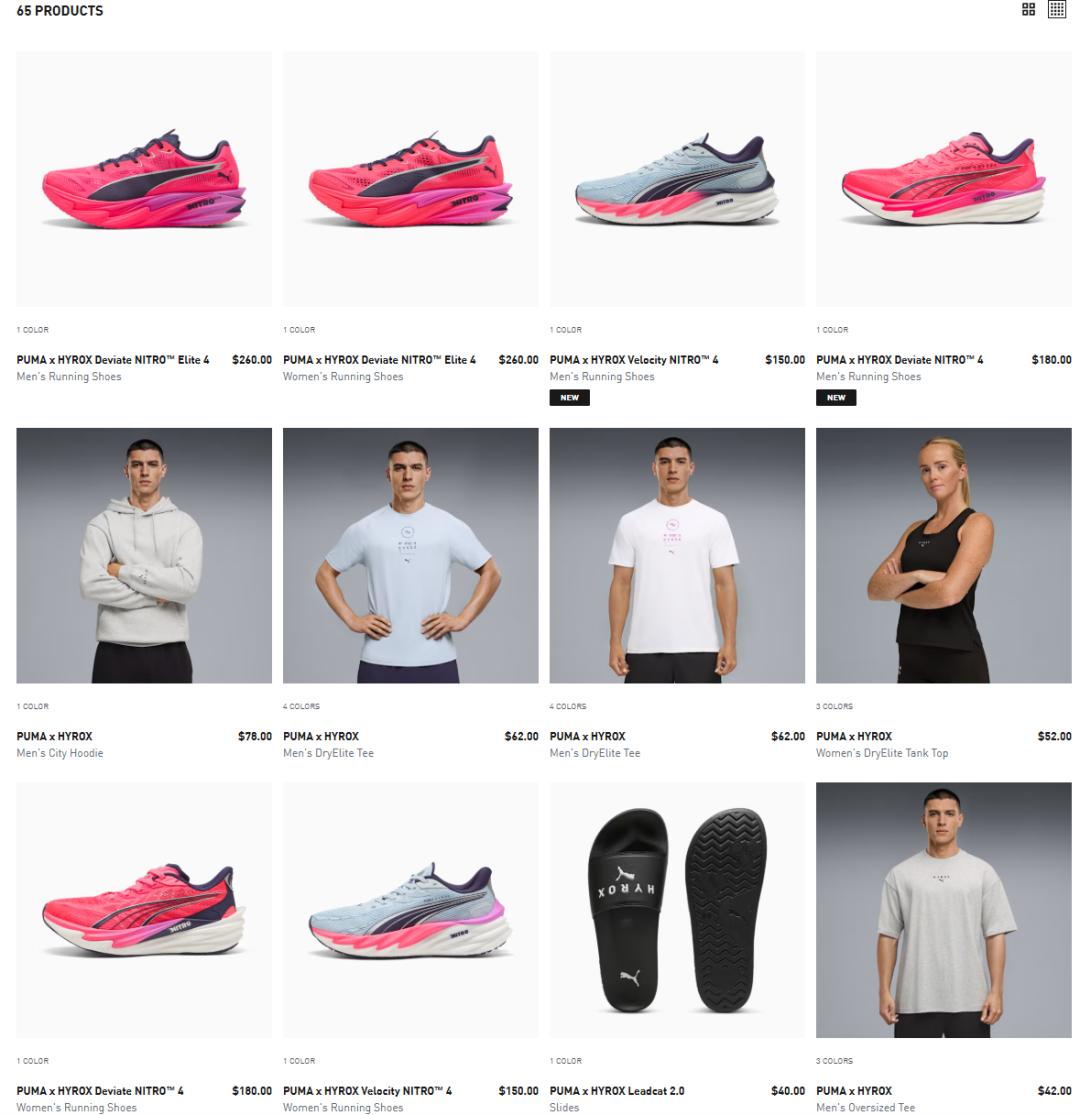Open the Leadcat 2.0 slides image
Screen dimensions: 1080x1115
(677, 910)
